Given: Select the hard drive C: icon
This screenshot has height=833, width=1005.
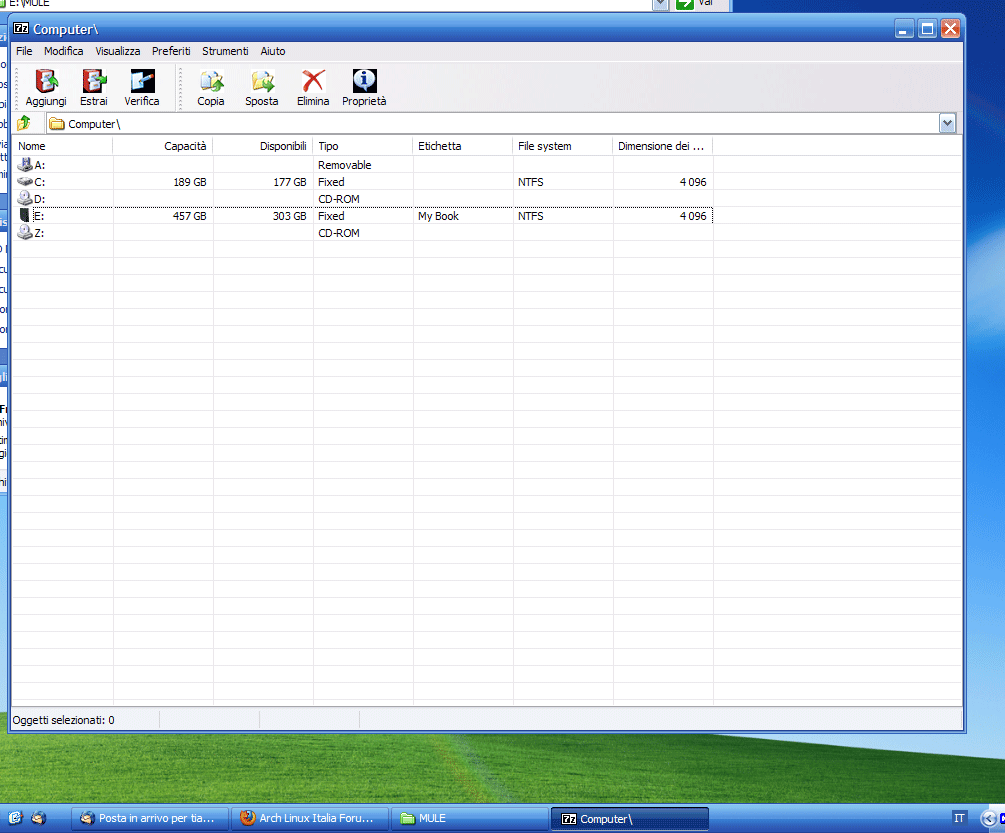Looking at the screenshot, I should [25, 182].
